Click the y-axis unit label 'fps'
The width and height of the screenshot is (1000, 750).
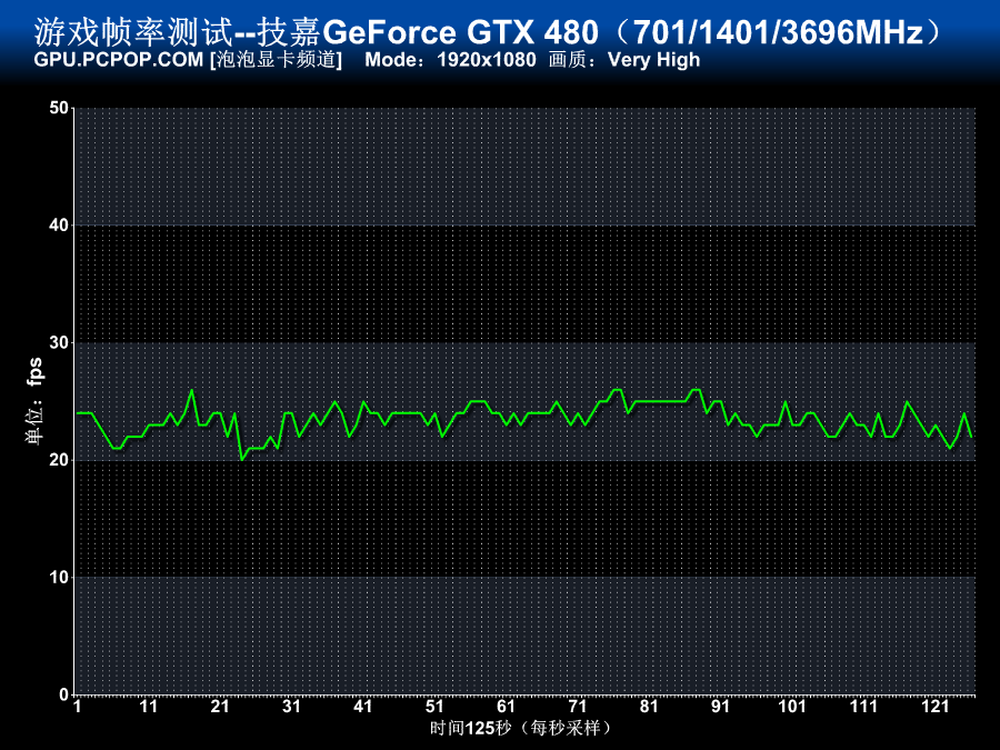(x=34, y=372)
